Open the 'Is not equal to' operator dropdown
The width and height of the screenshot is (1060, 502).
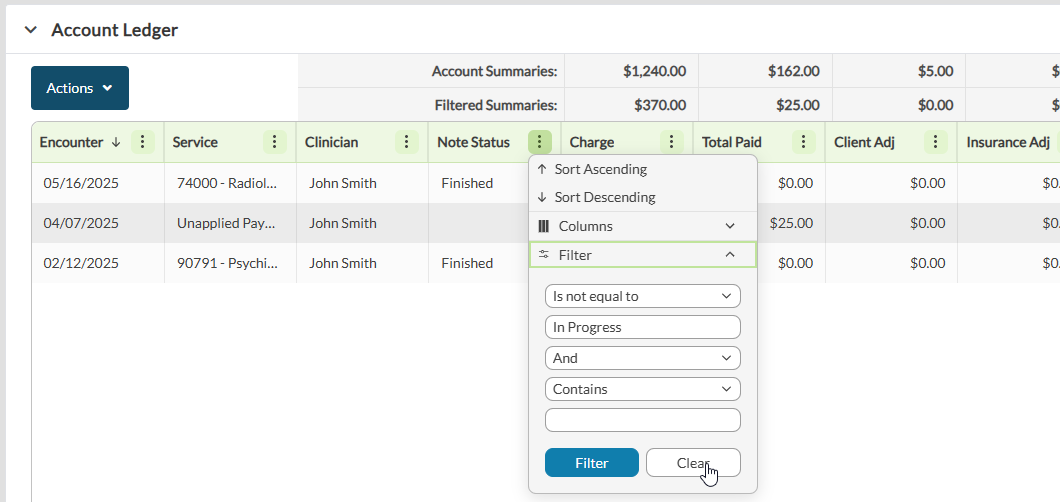[642, 296]
